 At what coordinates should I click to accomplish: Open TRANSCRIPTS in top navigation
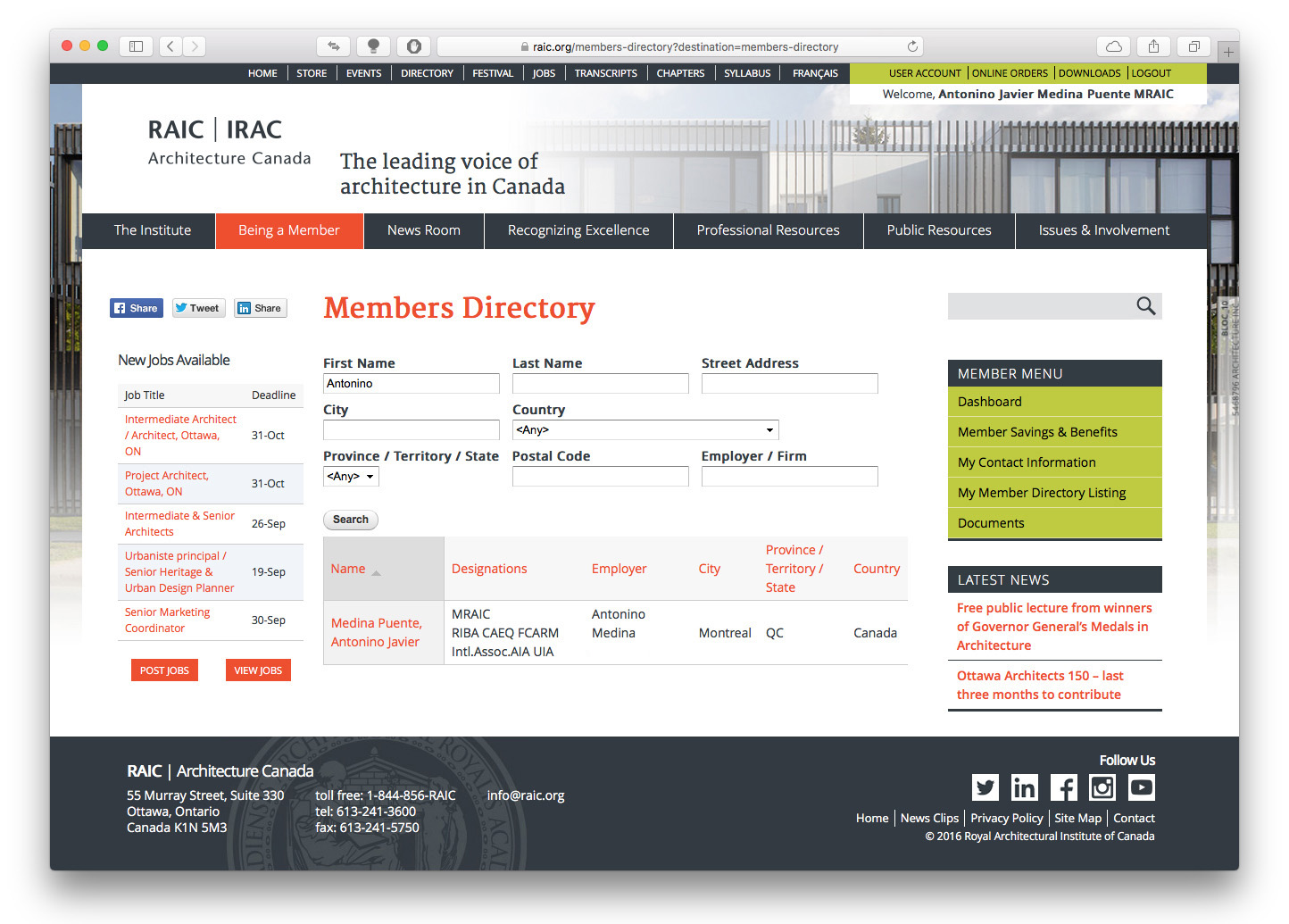coord(606,73)
